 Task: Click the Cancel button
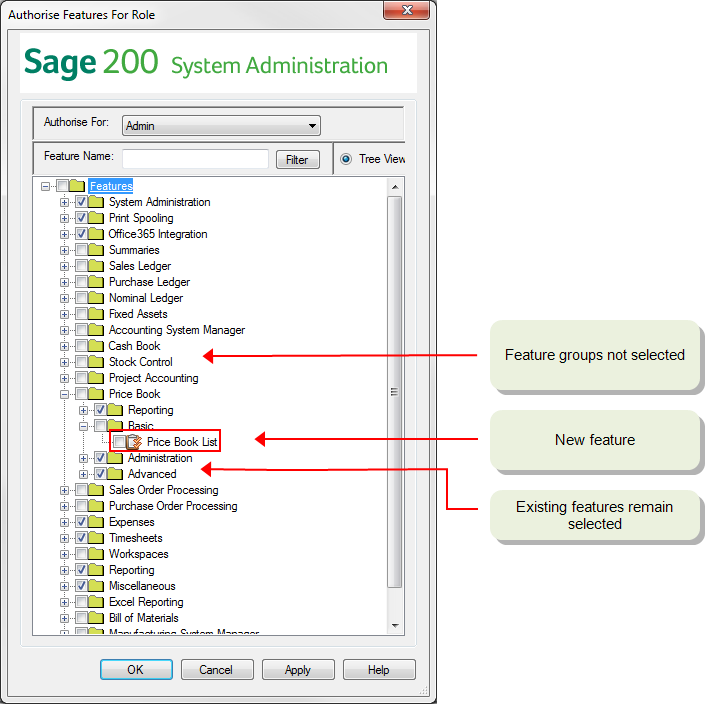click(217, 669)
